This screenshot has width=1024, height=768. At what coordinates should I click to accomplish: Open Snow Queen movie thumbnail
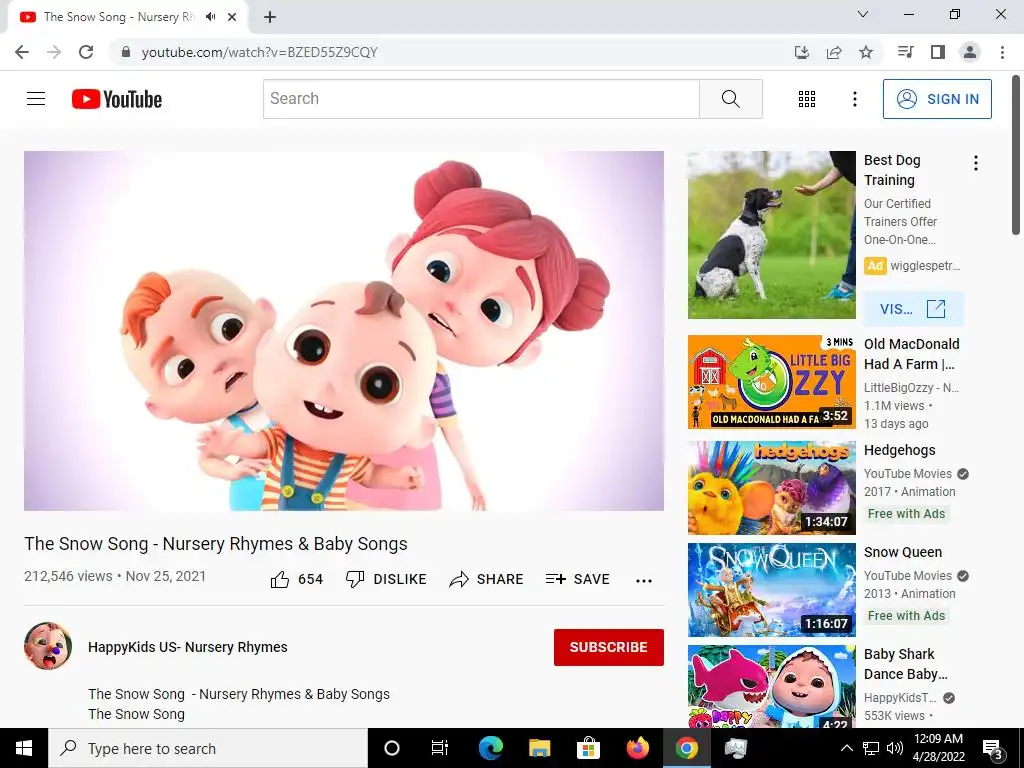pyautogui.click(x=771, y=590)
